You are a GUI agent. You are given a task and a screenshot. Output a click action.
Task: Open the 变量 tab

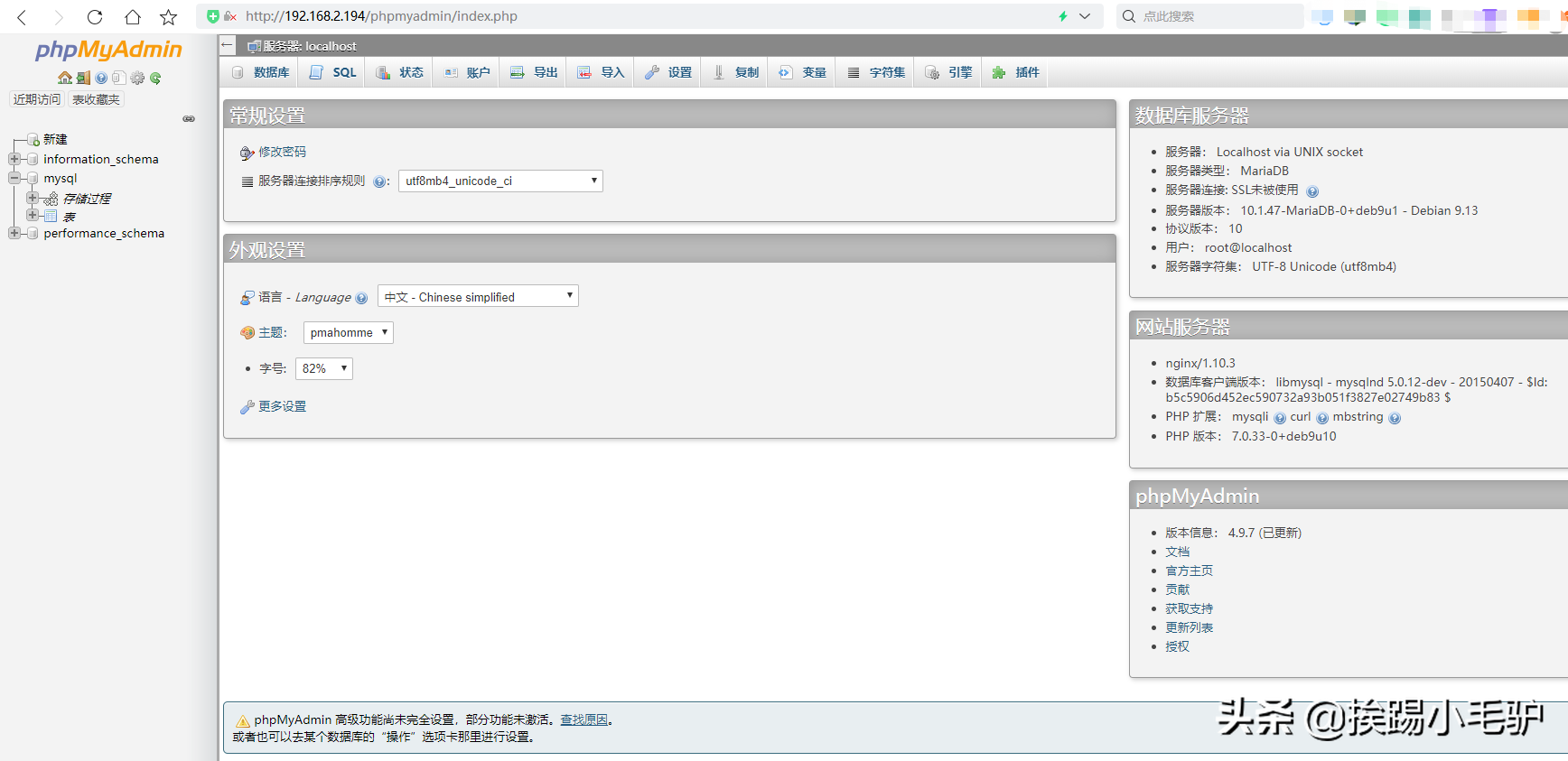tap(802, 72)
